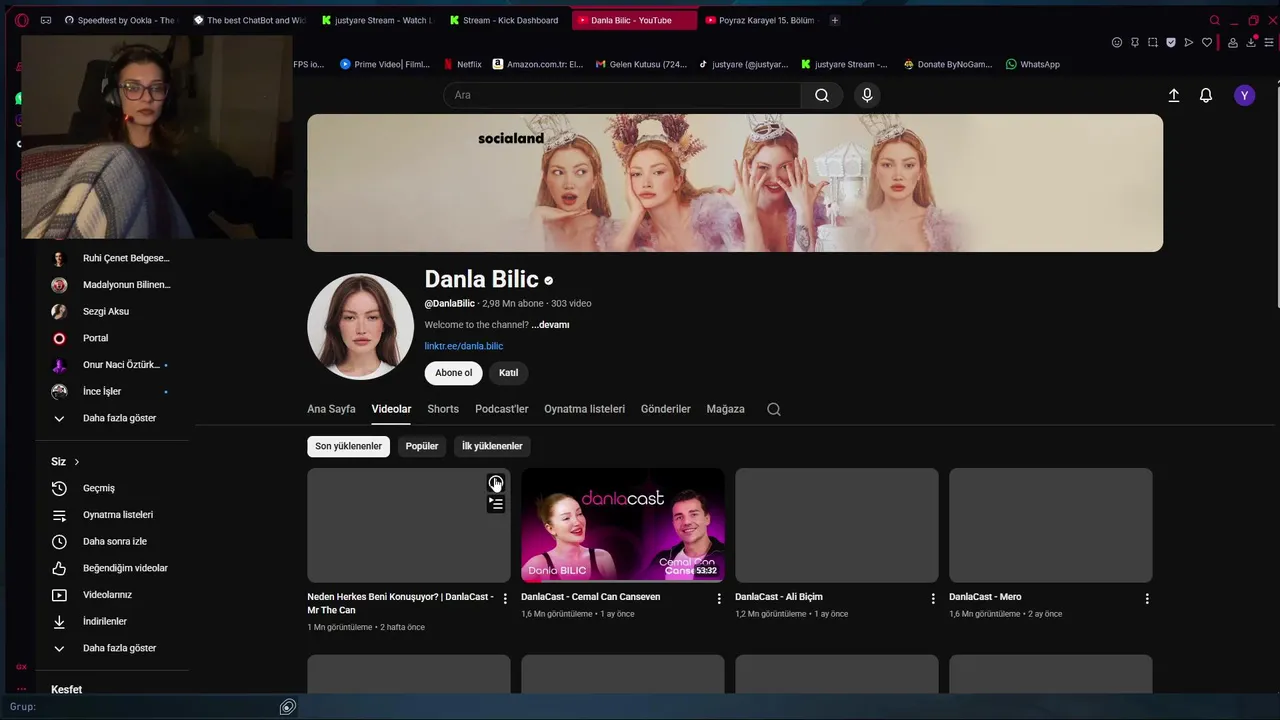Open the Opera GX menu logo
Image resolution: width=1280 pixels, height=720 pixels.
coord(21,20)
